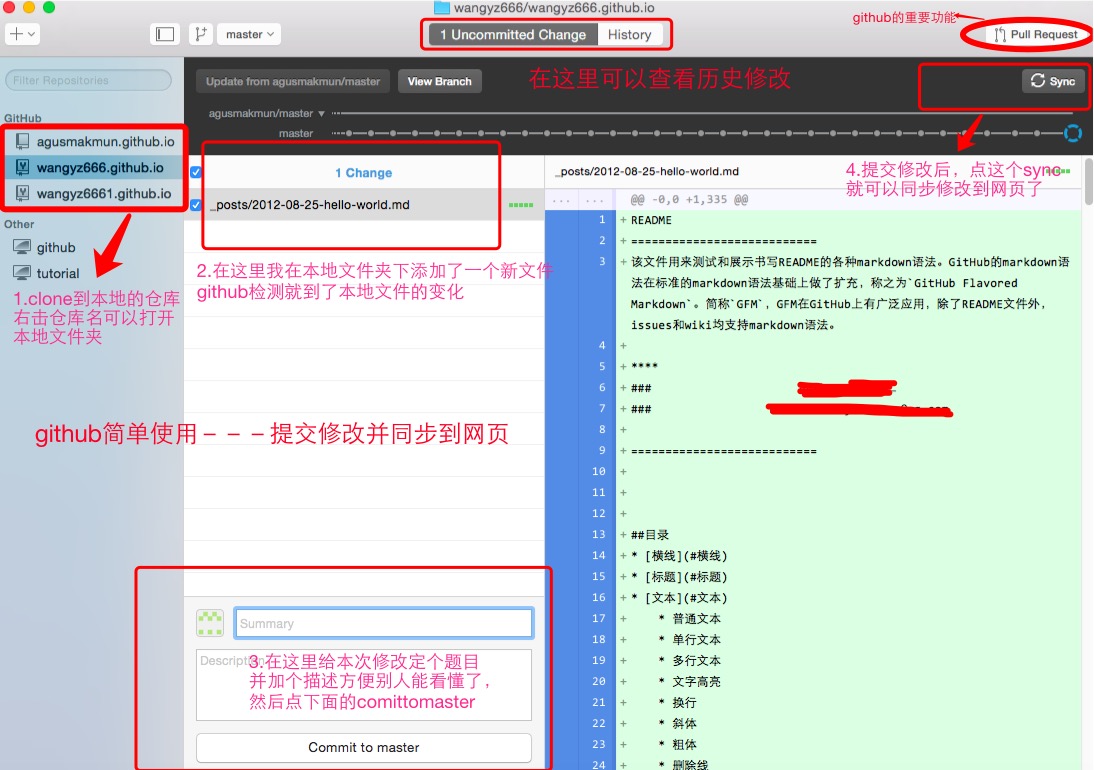1094x770 pixels.
Task: Click the Commit to master button
Action: (364, 748)
